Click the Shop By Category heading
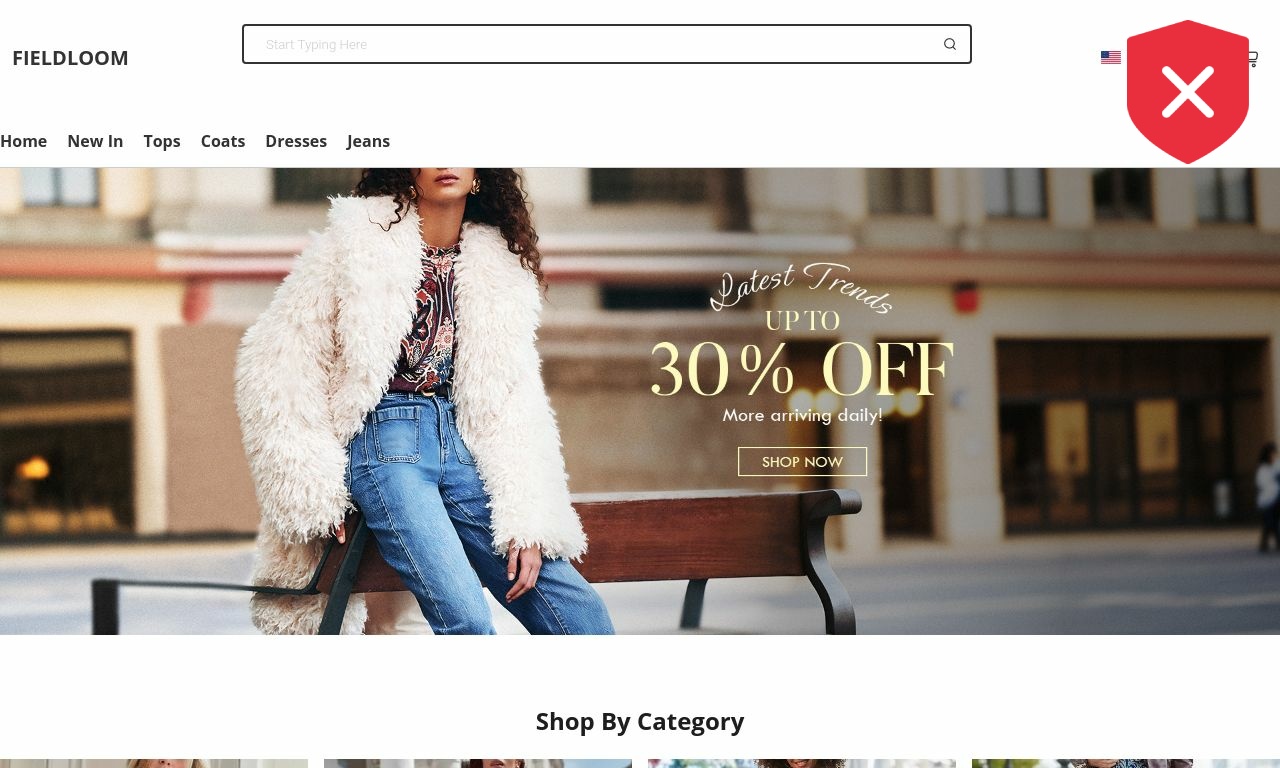1280x768 pixels. pos(640,721)
